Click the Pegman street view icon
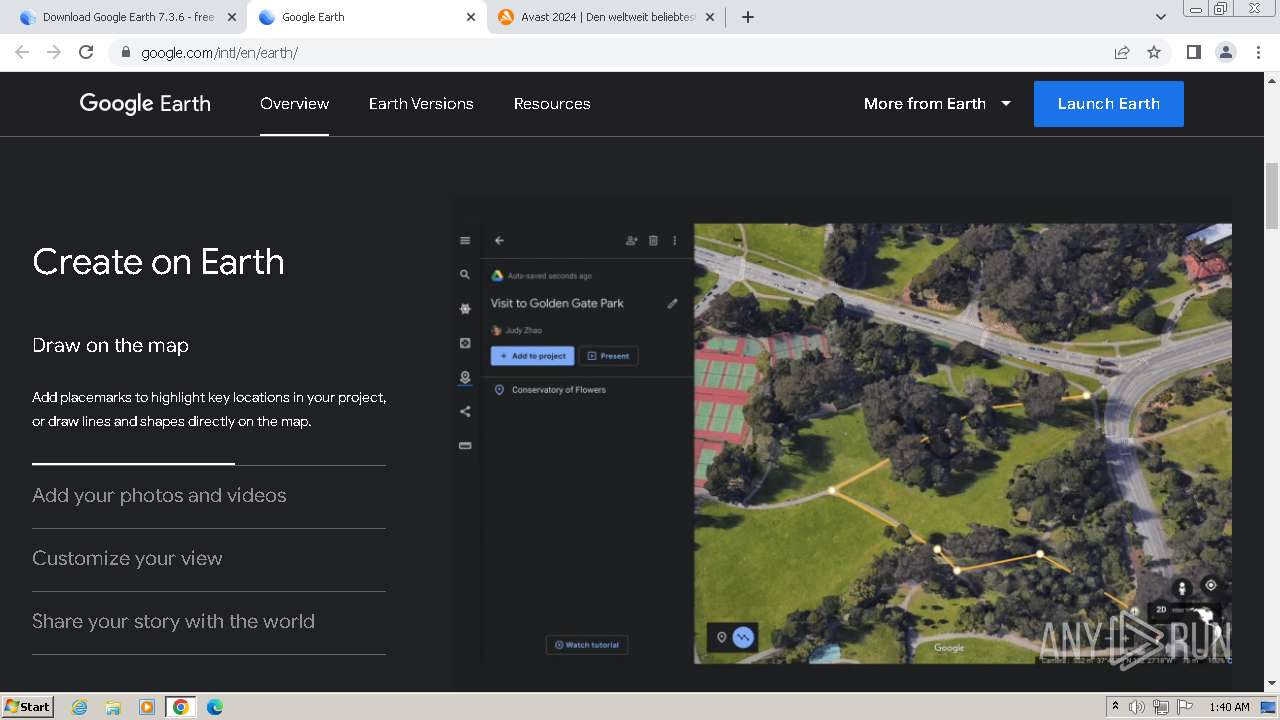 (1182, 588)
